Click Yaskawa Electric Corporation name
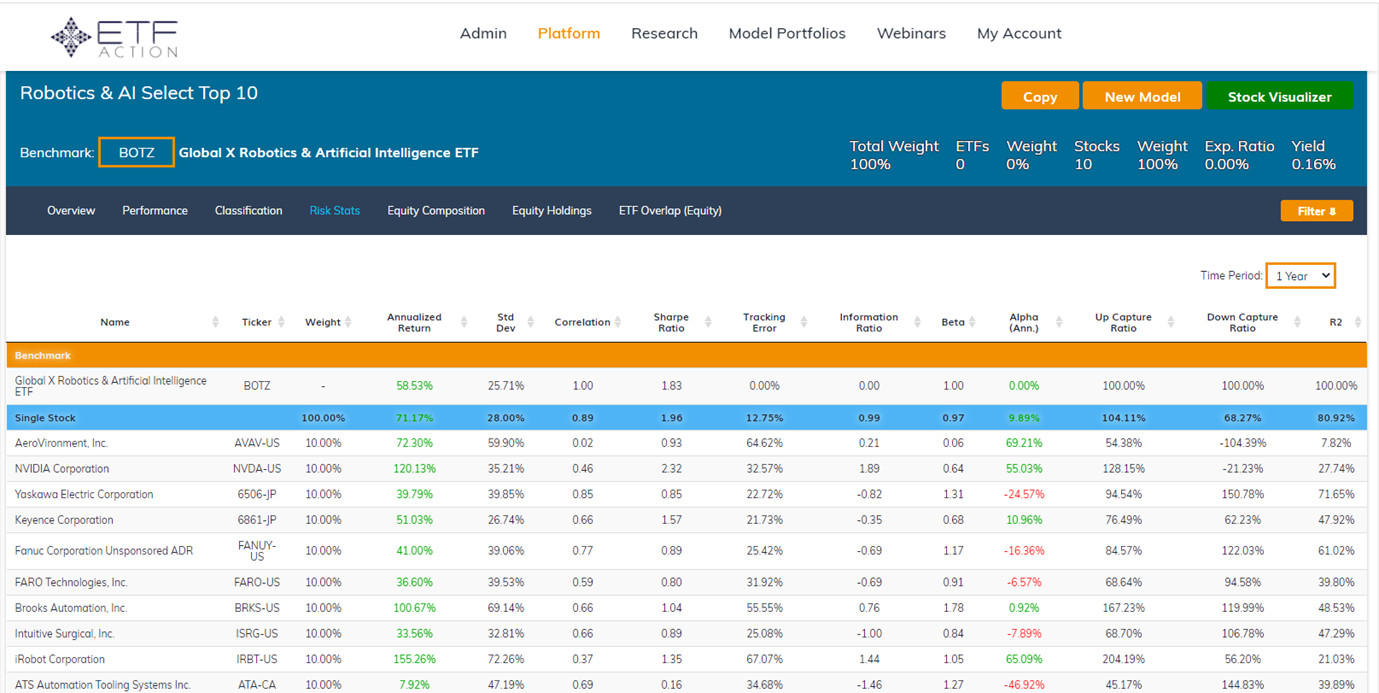1379x693 pixels. coord(84,495)
